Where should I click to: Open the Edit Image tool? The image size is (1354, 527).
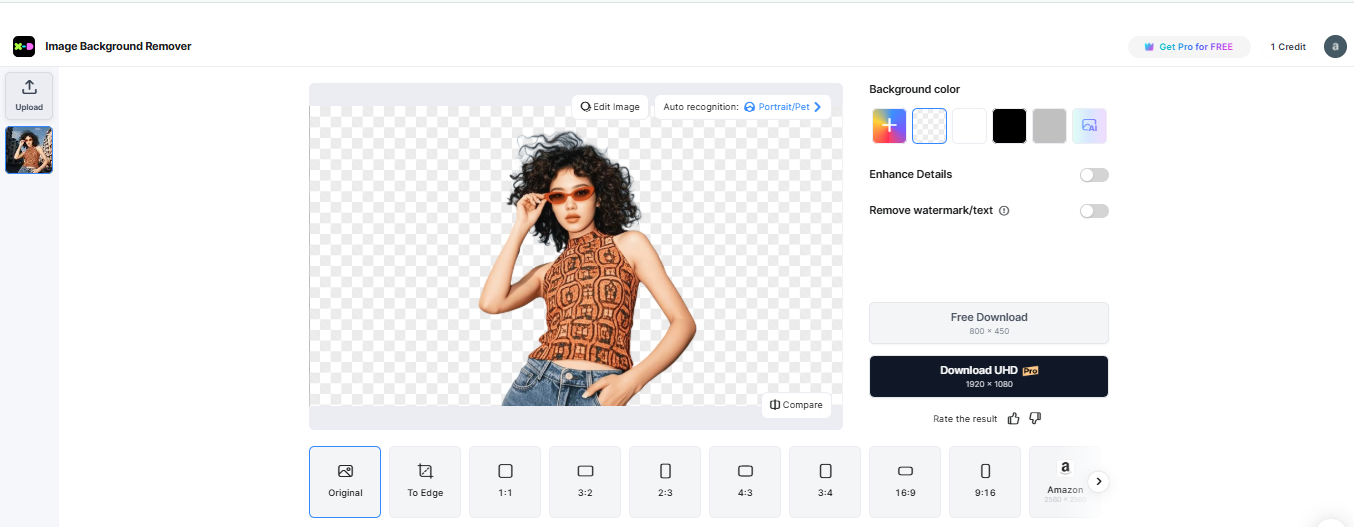(610, 107)
